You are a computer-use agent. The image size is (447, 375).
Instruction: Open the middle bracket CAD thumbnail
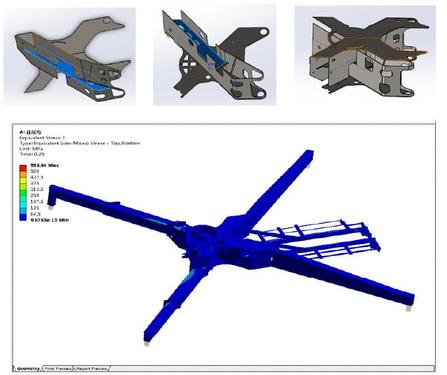pyautogui.click(x=215, y=55)
